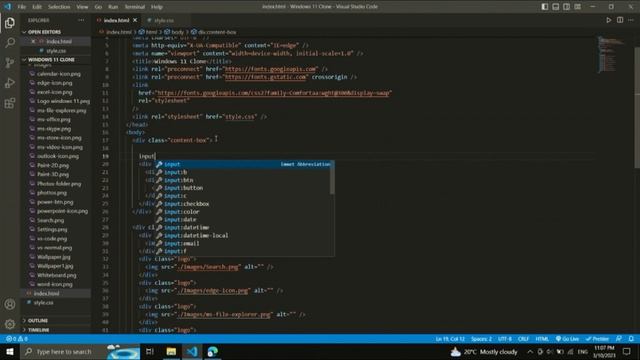640x360 pixels.
Task: Open Customize Layout icon
Action: 578,7
